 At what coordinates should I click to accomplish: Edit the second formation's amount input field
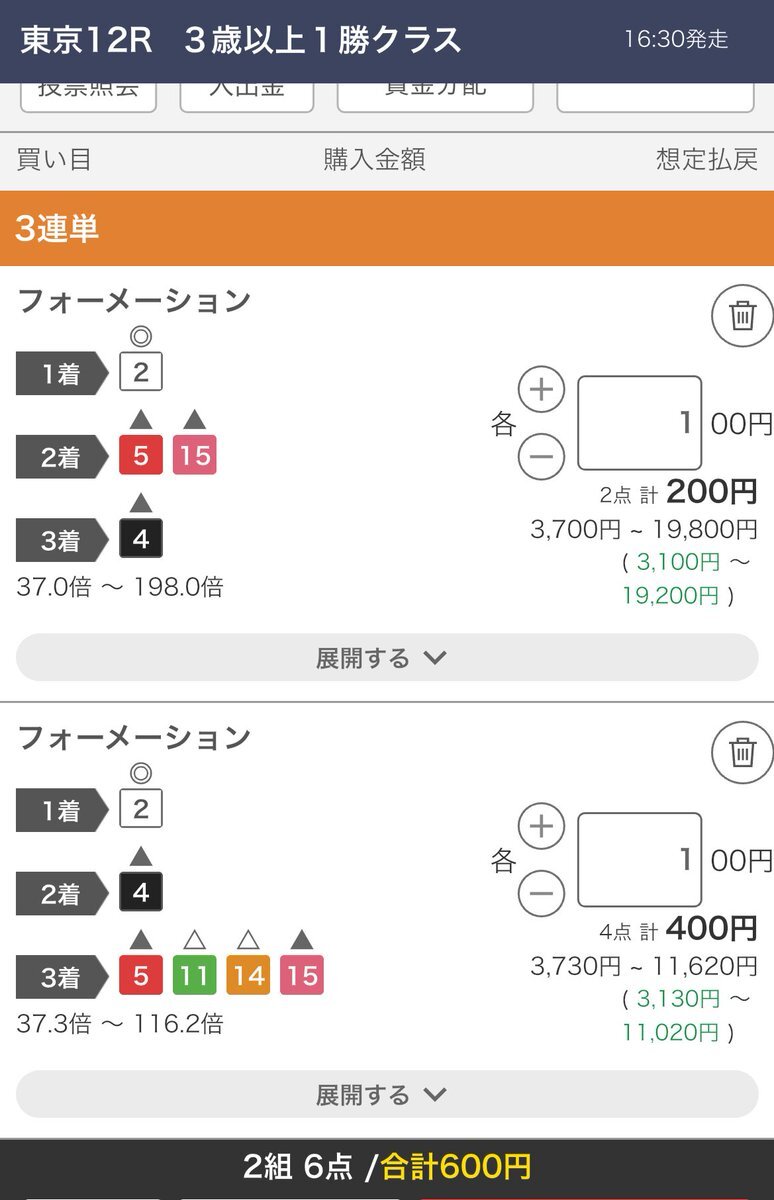click(x=640, y=860)
